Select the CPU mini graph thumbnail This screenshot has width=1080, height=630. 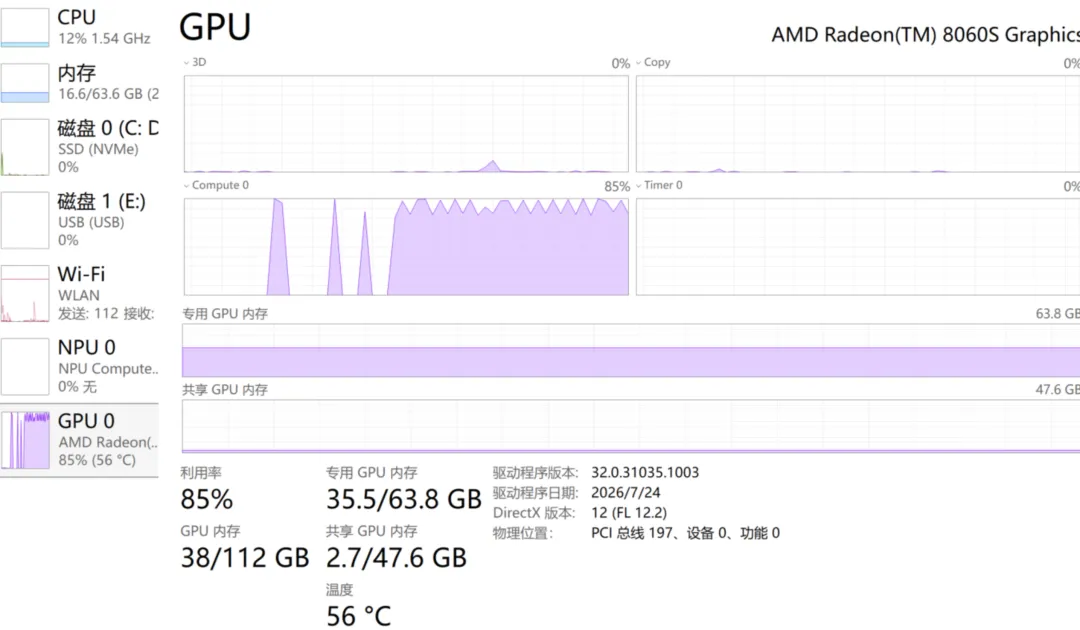click(x=25, y=26)
